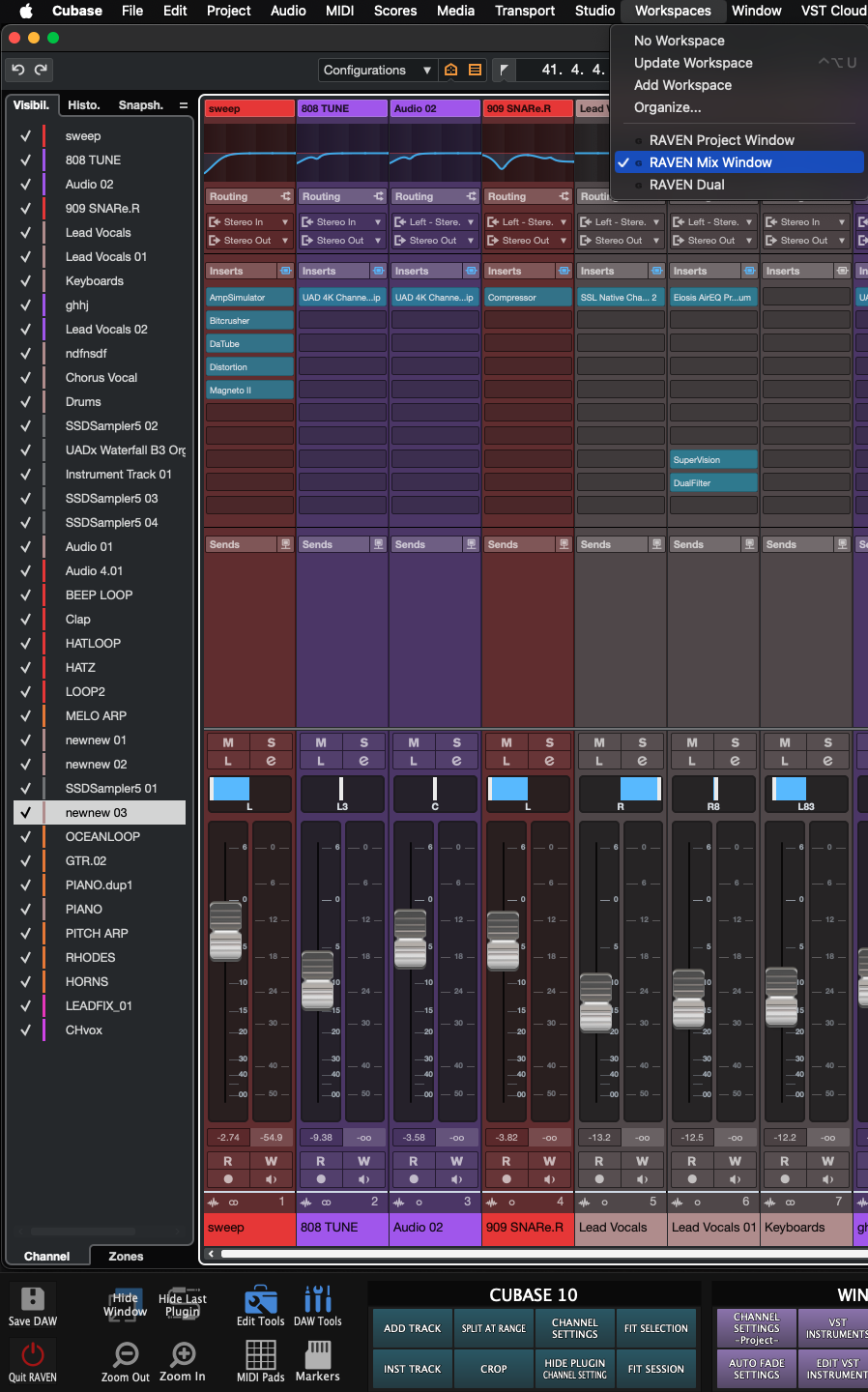
Task: Open Stereo In input routing on sweep
Action: [x=248, y=222]
